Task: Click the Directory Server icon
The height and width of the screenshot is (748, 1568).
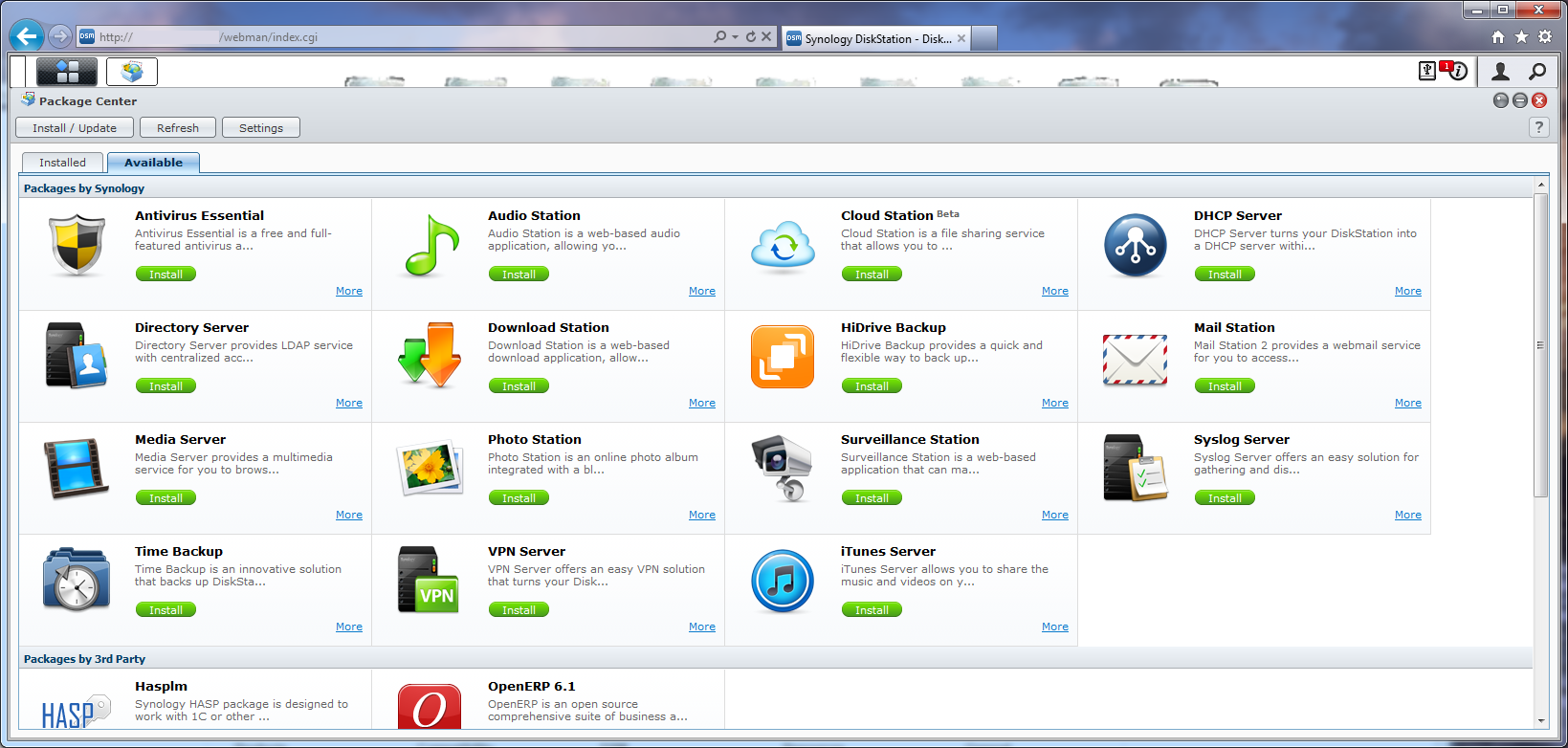Action: pos(77,355)
